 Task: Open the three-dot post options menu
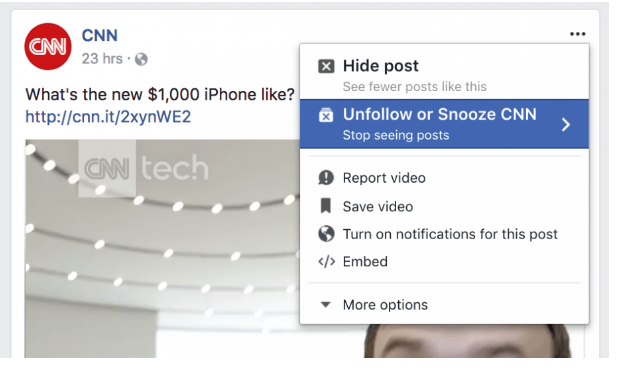click(577, 34)
